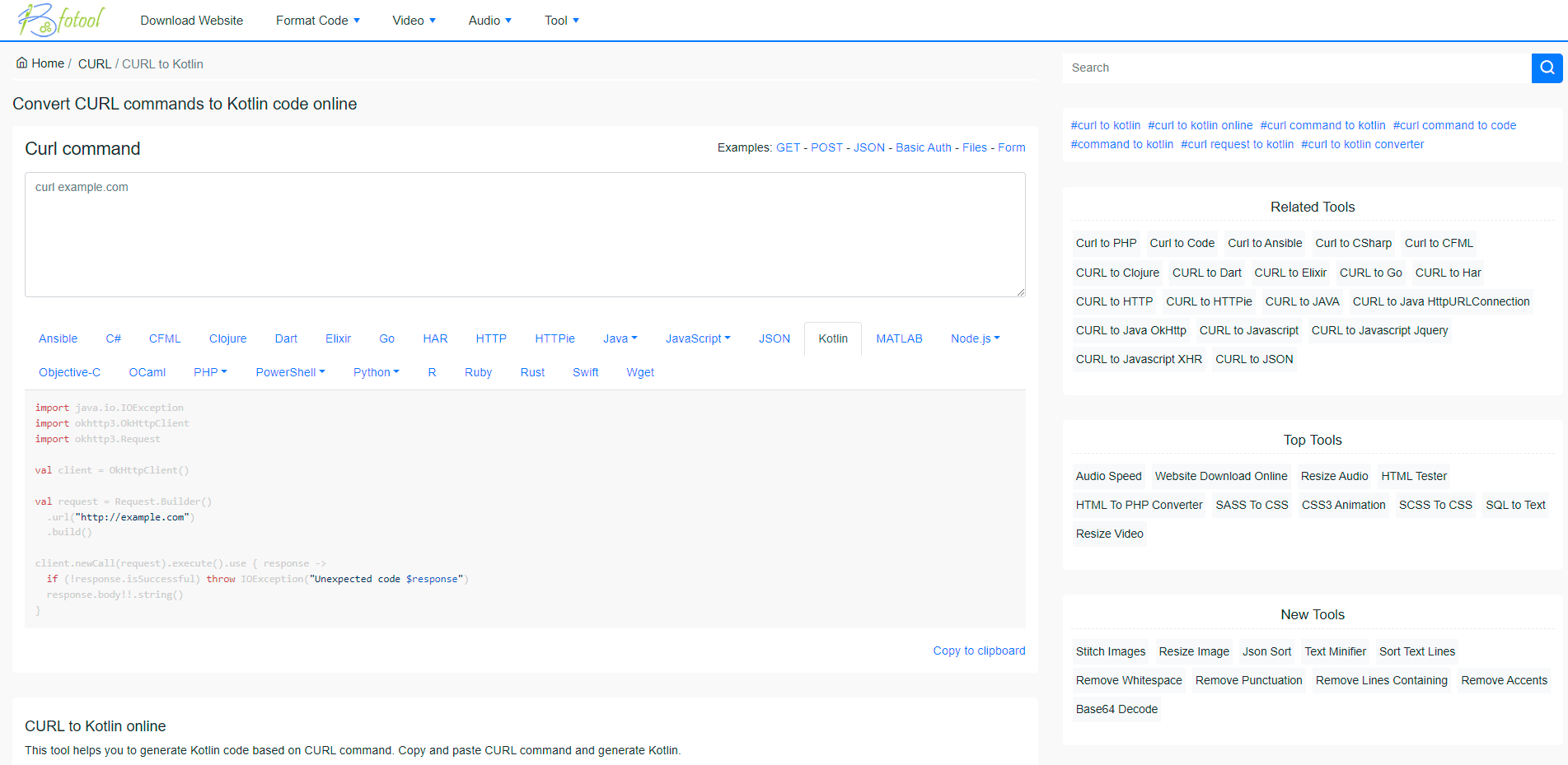This screenshot has width=1568, height=765.
Task: Select the MATLAB output tab
Action: click(x=899, y=338)
